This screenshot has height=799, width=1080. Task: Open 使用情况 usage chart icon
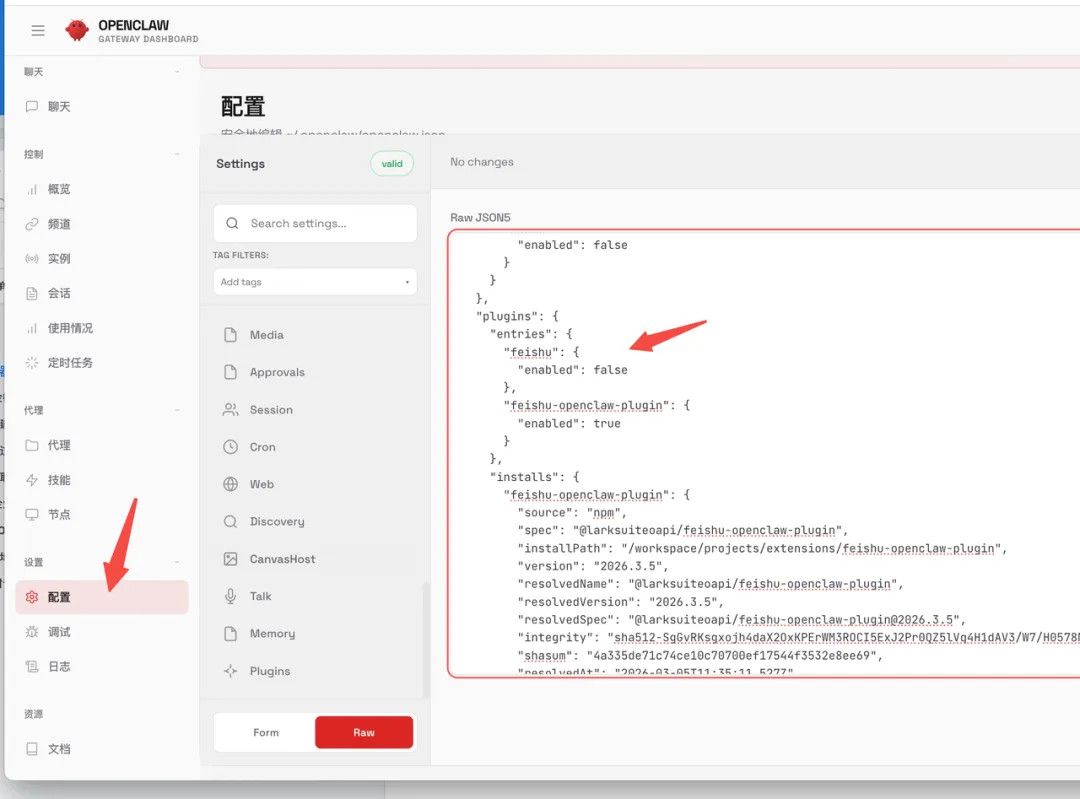[32, 328]
